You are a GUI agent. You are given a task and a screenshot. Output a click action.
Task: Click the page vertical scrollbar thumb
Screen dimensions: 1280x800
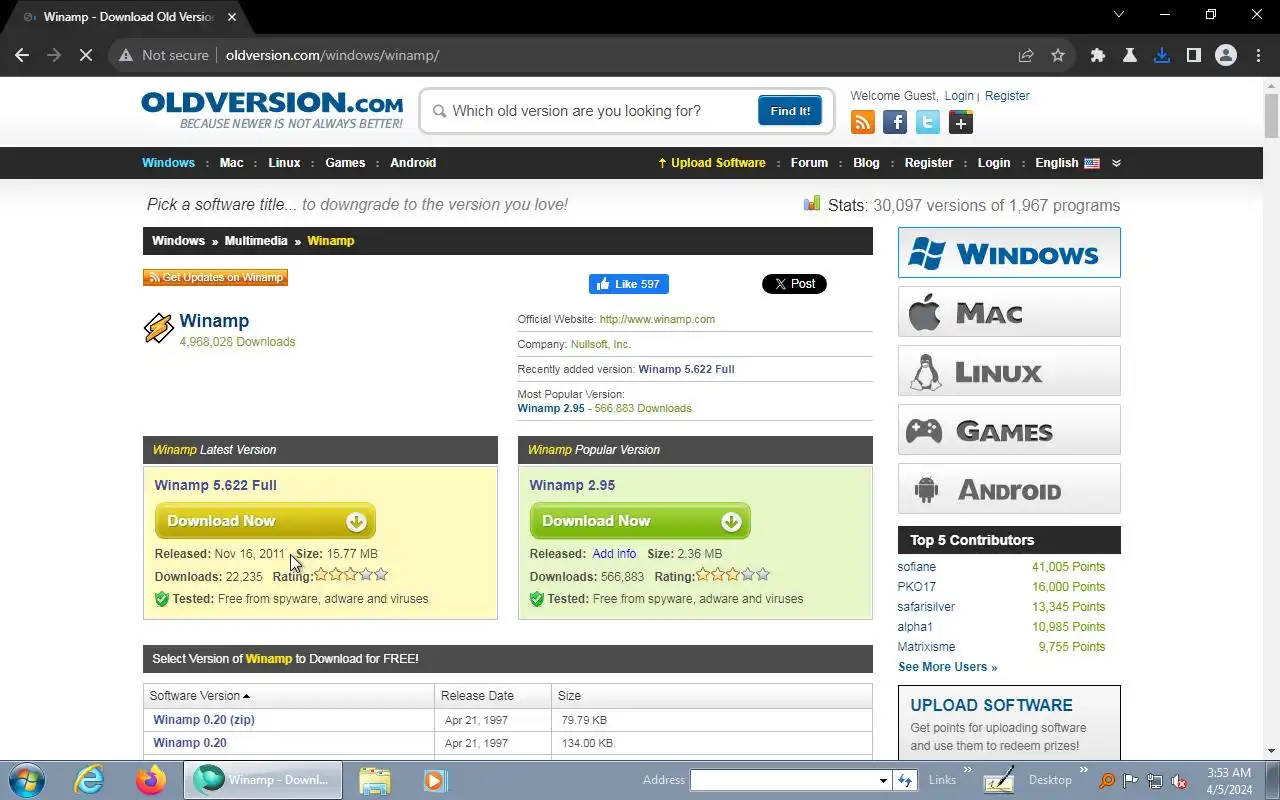1271,116
